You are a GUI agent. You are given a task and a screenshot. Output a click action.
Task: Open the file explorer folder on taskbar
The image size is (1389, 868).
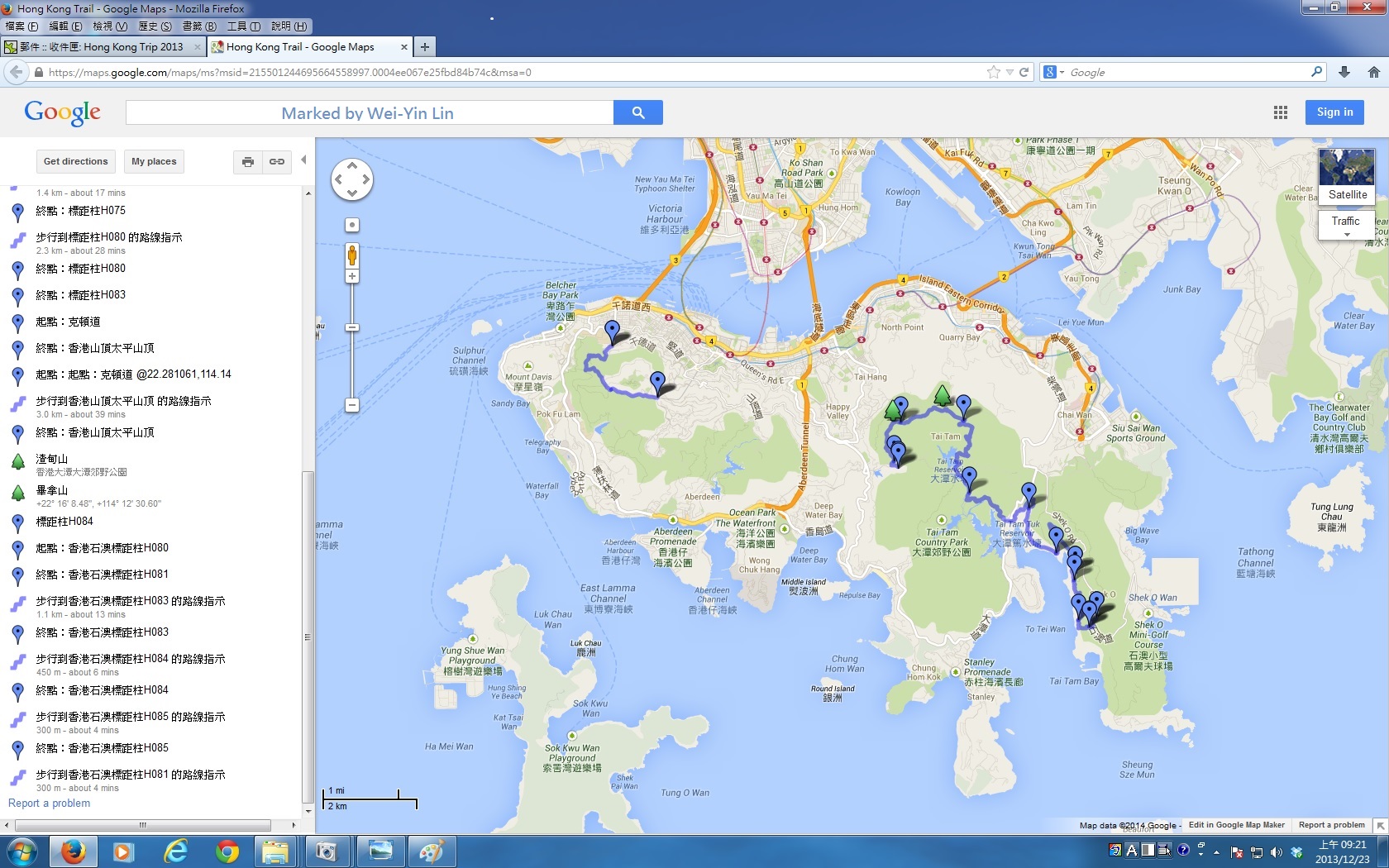[x=276, y=851]
